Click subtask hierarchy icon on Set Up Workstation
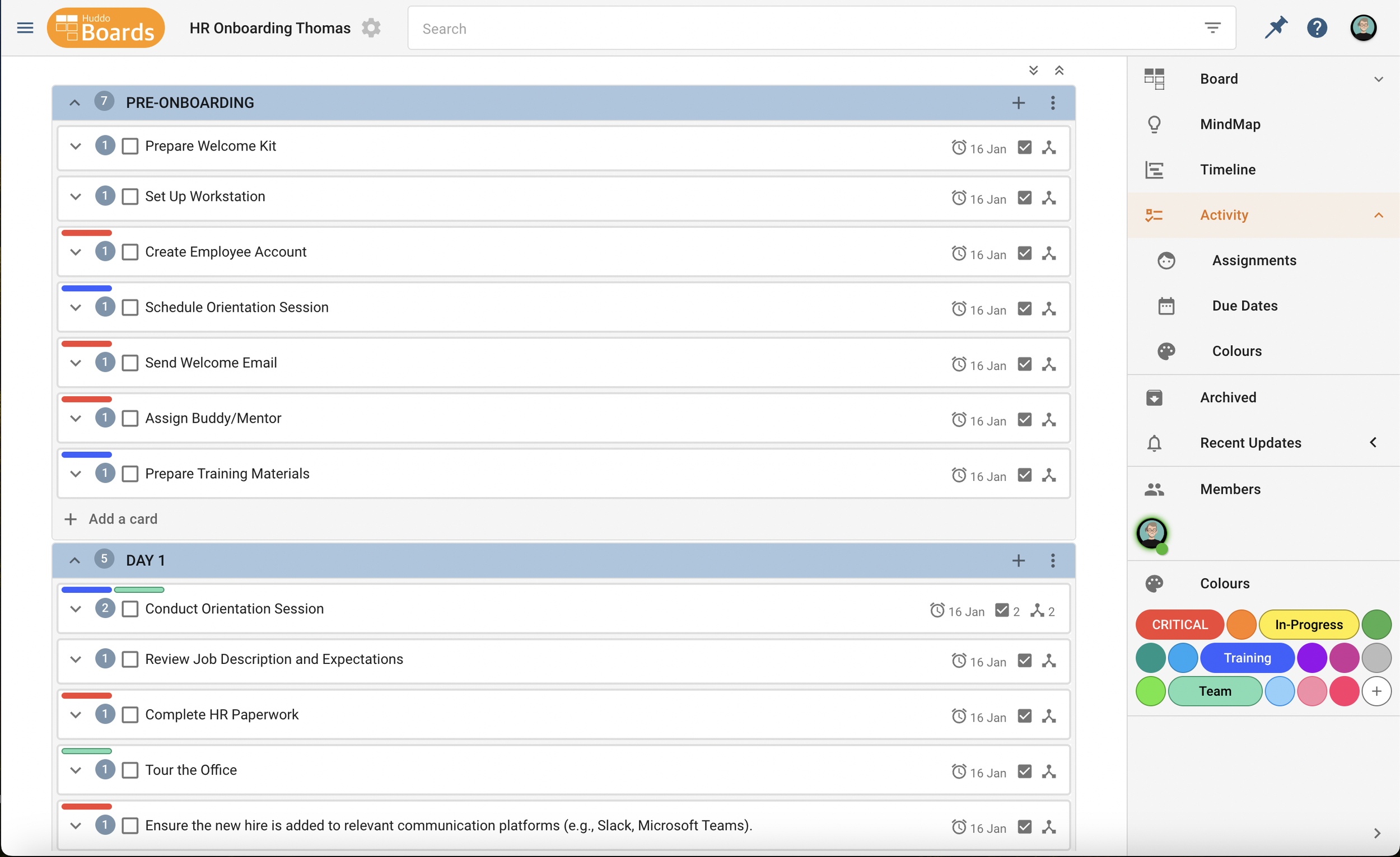 click(1049, 198)
